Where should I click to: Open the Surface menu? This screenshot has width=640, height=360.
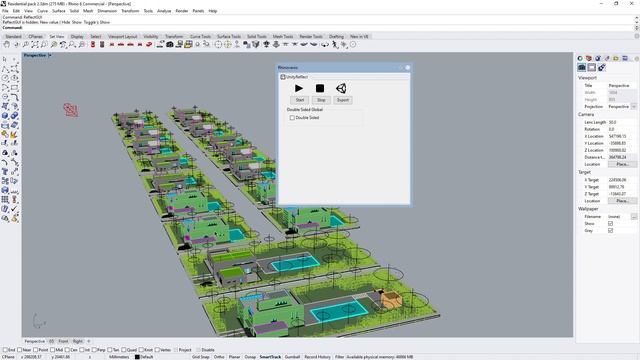pyautogui.click(x=59, y=11)
